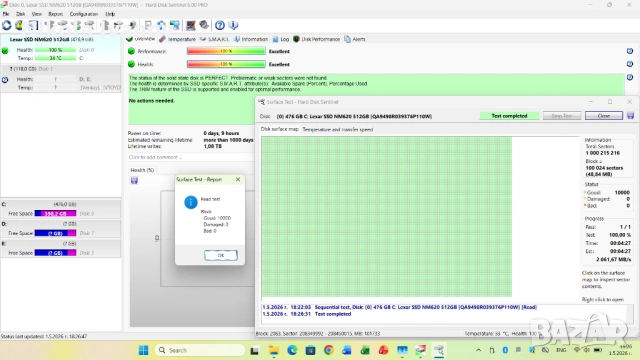This screenshot has height=360, width=640.
Task: Click the Stop Test button
Action: pos(562,116)
